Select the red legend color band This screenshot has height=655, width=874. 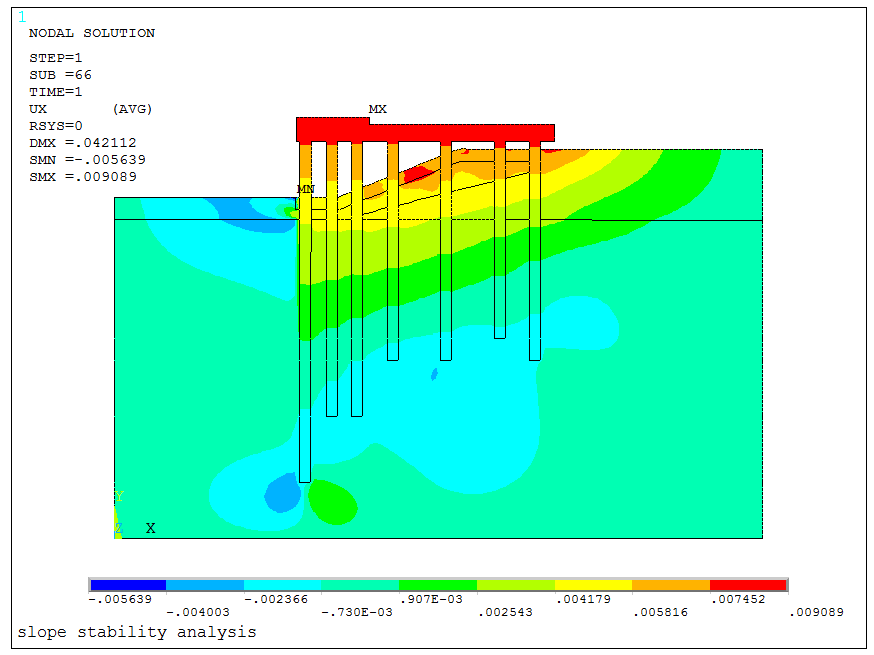pos(748,585)
